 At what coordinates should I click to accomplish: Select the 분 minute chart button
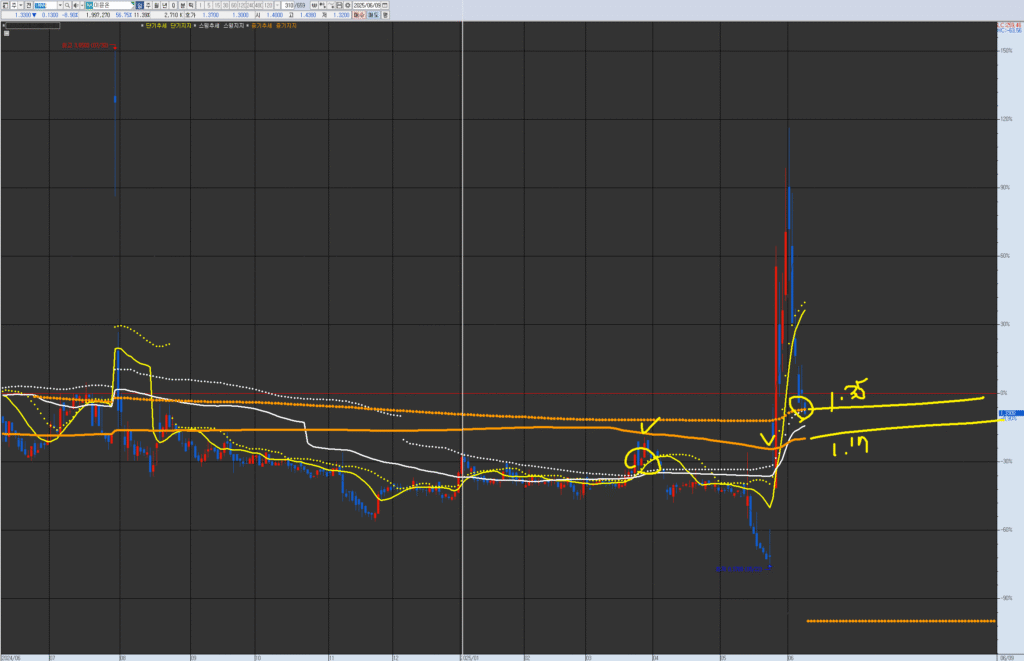(182, 5)
